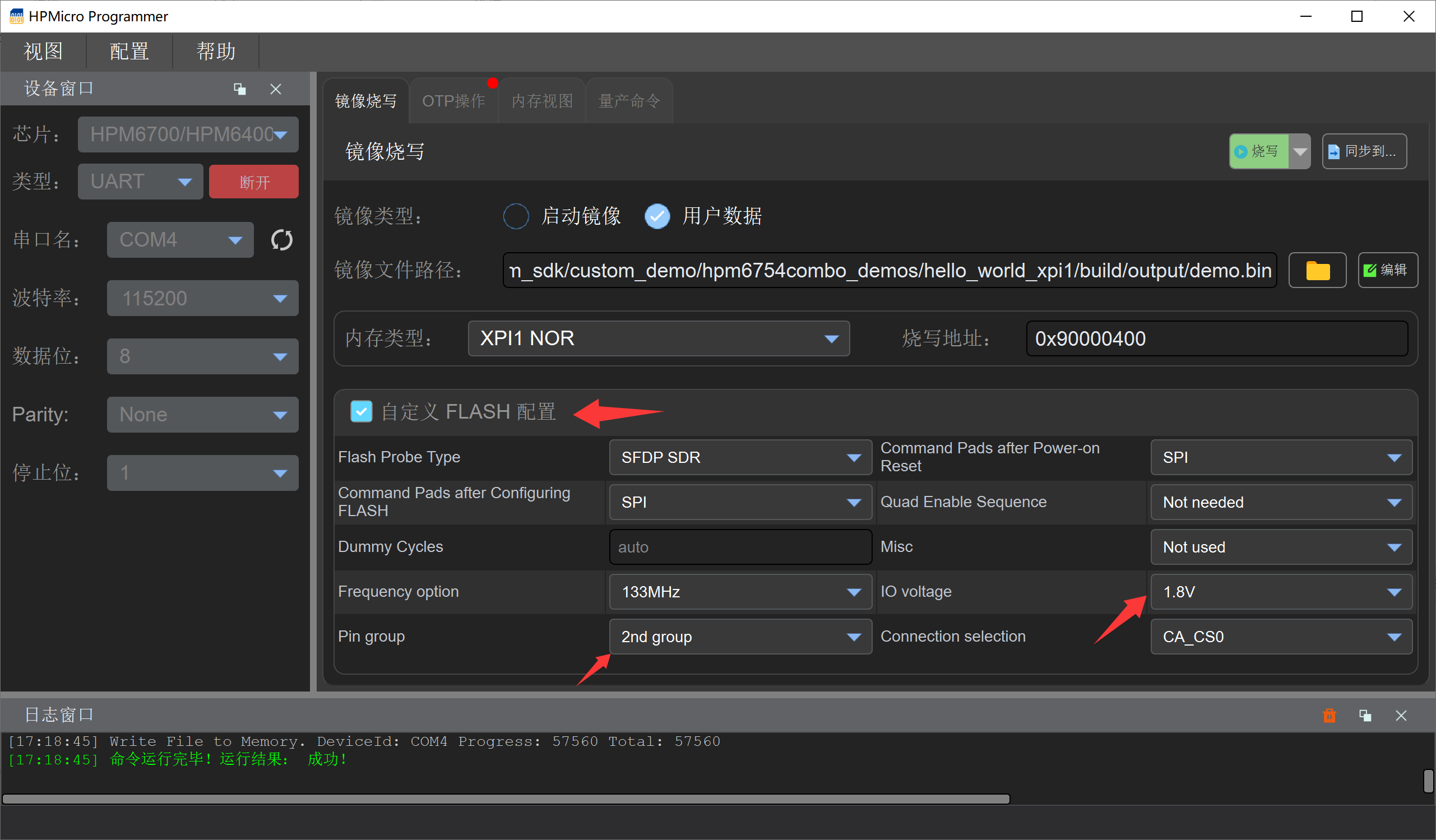The image size is (1436, 840).
Task: Click the log horizontal scrollbar
Action: point(506,799)
